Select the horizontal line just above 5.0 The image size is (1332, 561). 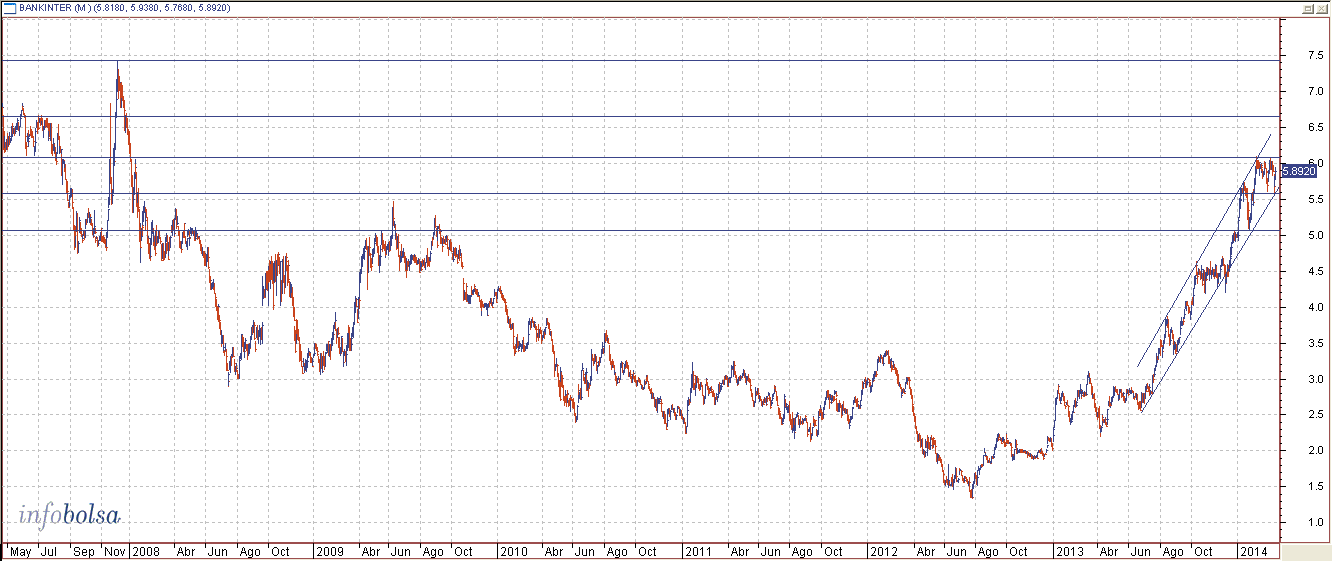tap(640, 231)
